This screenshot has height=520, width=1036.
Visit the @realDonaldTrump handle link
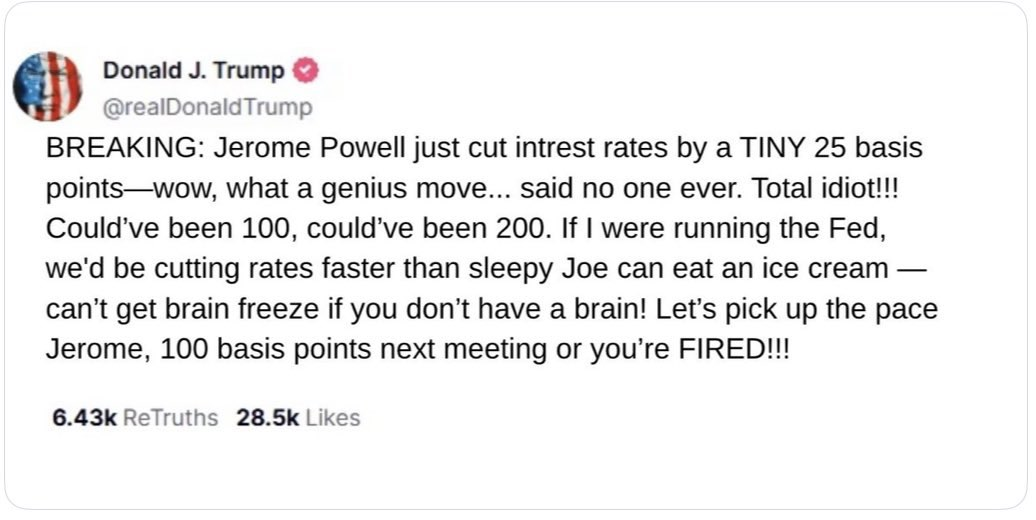[x=207, y=108]
